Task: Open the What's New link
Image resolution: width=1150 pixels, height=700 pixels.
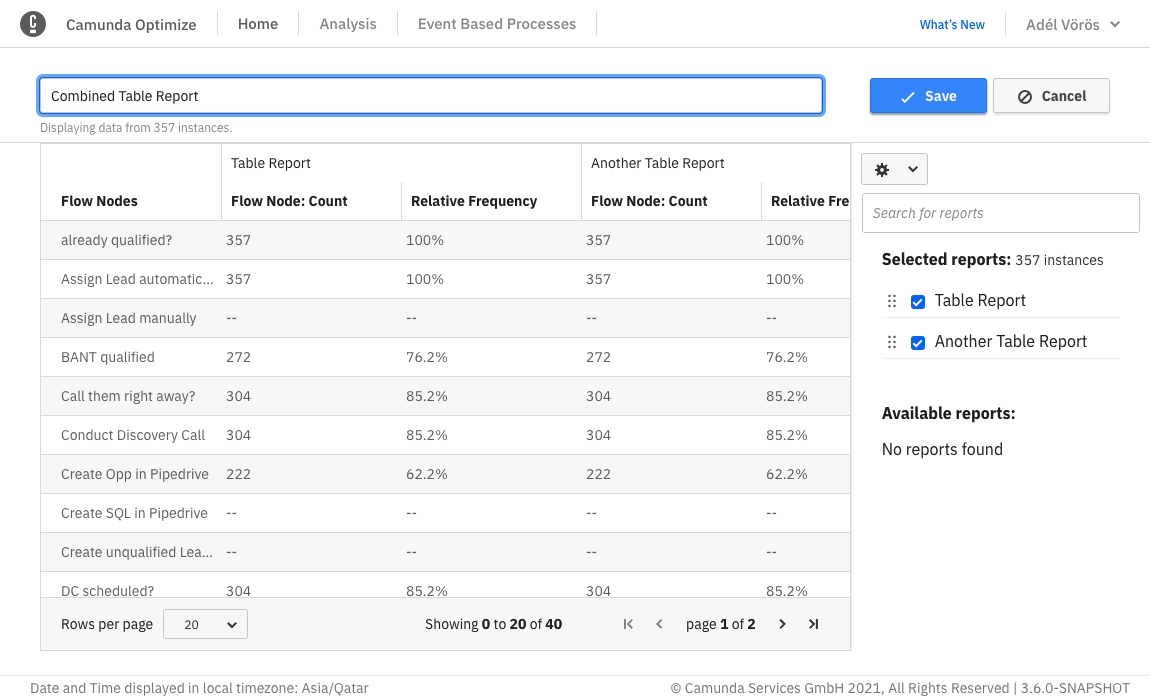Action: [951, 24]
